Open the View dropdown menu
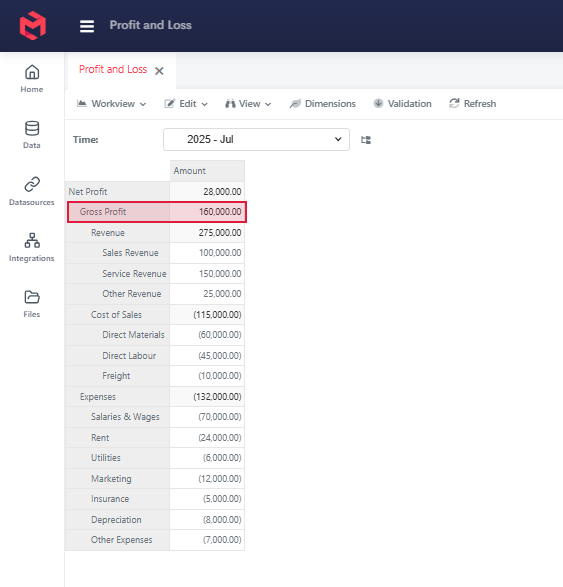The width and height of the screenshot is (563, 587). pos(248,104)
